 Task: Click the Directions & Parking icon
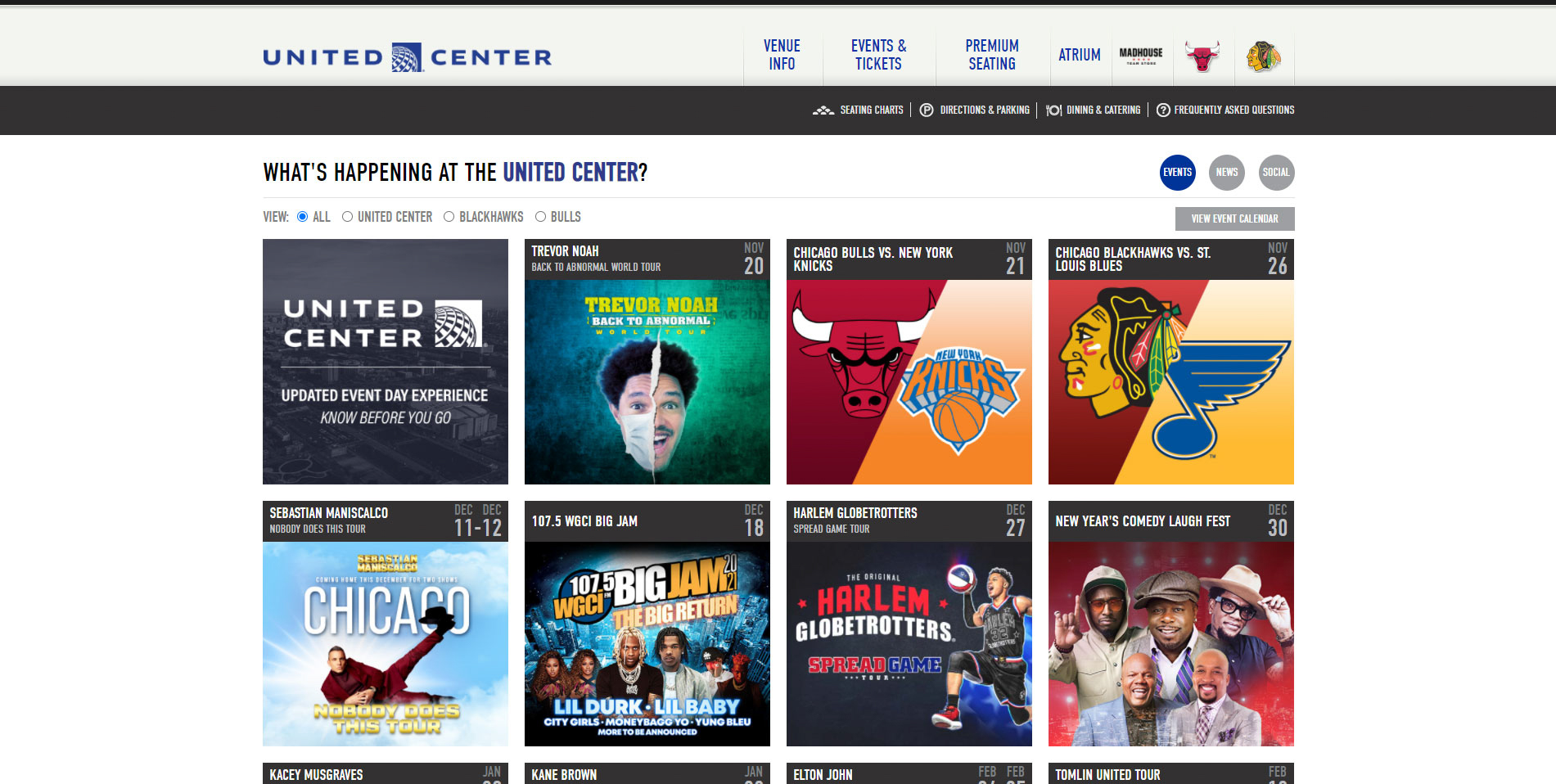927,110
